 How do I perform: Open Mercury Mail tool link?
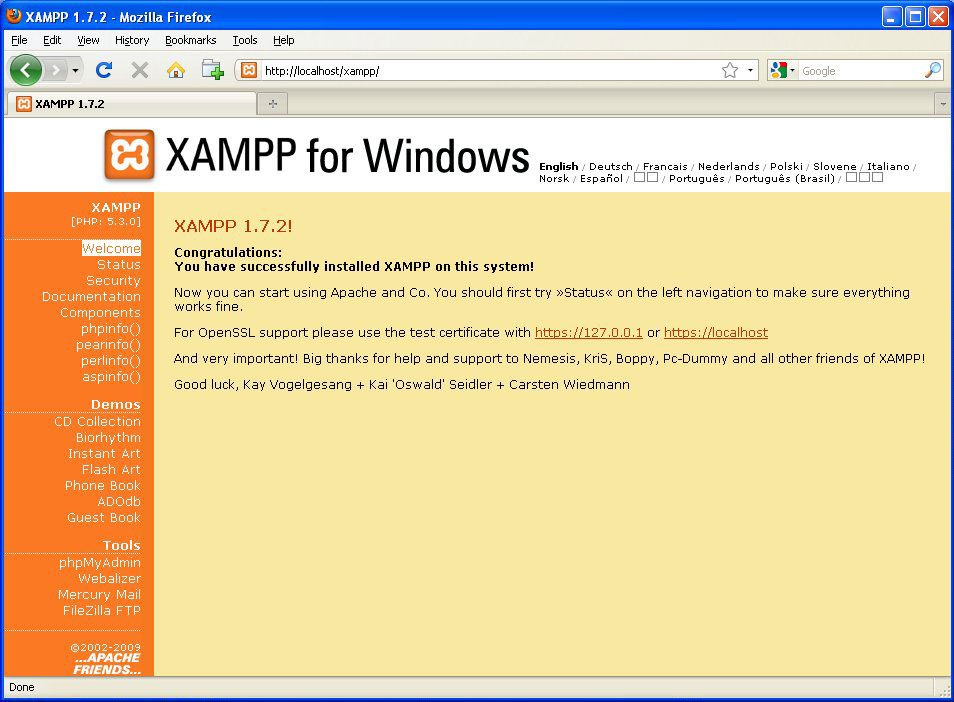(99, 595)
